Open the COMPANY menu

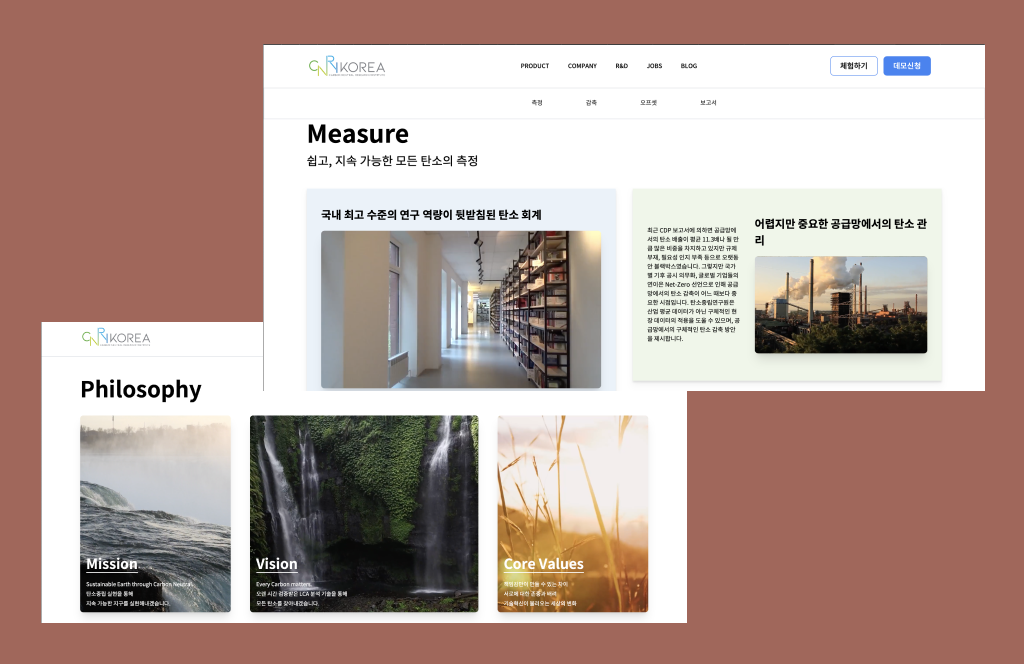pyautogui.click(x=582, y=66)
